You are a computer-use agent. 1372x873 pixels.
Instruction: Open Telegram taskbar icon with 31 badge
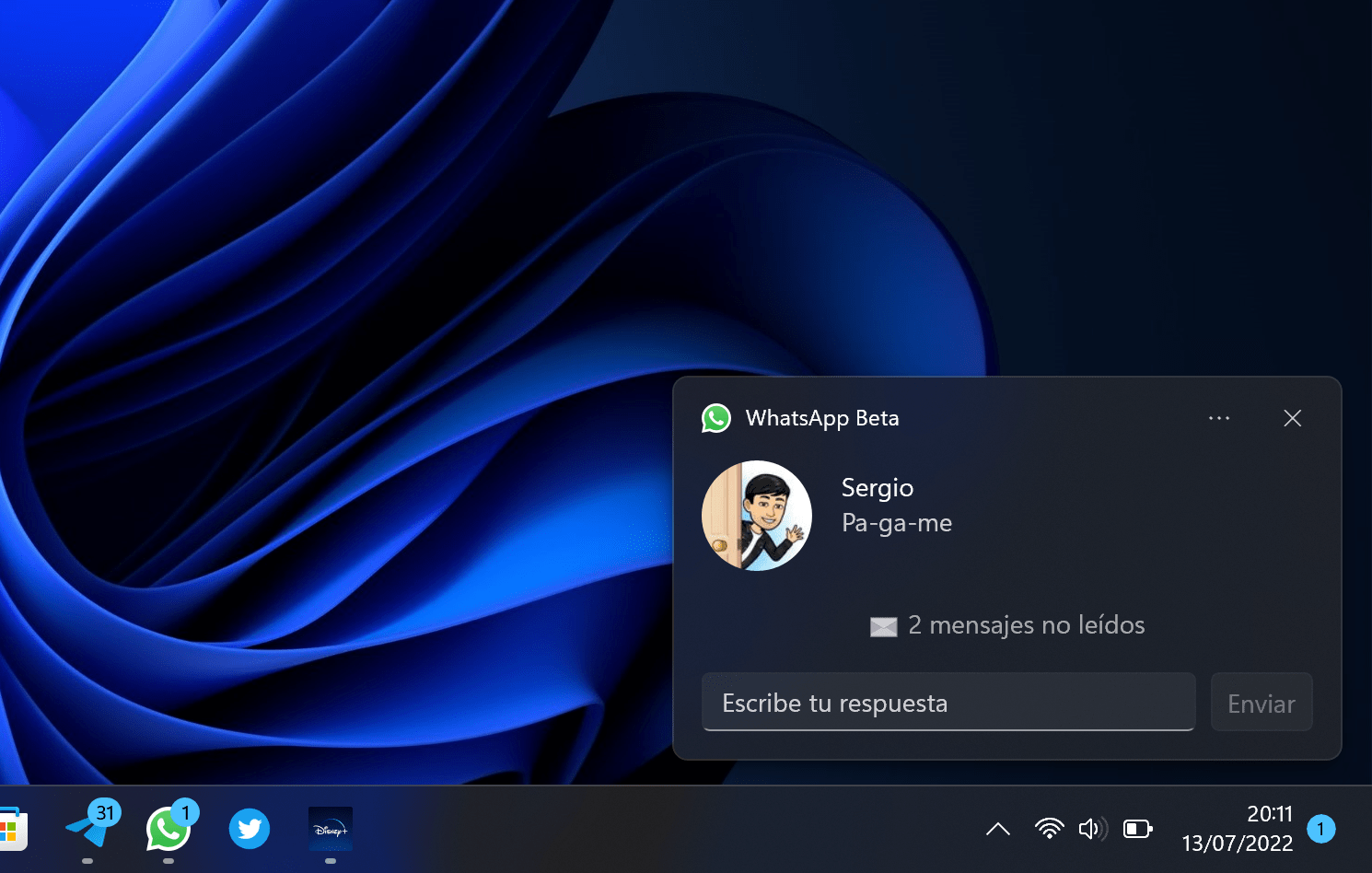click(x=91, y=824)
